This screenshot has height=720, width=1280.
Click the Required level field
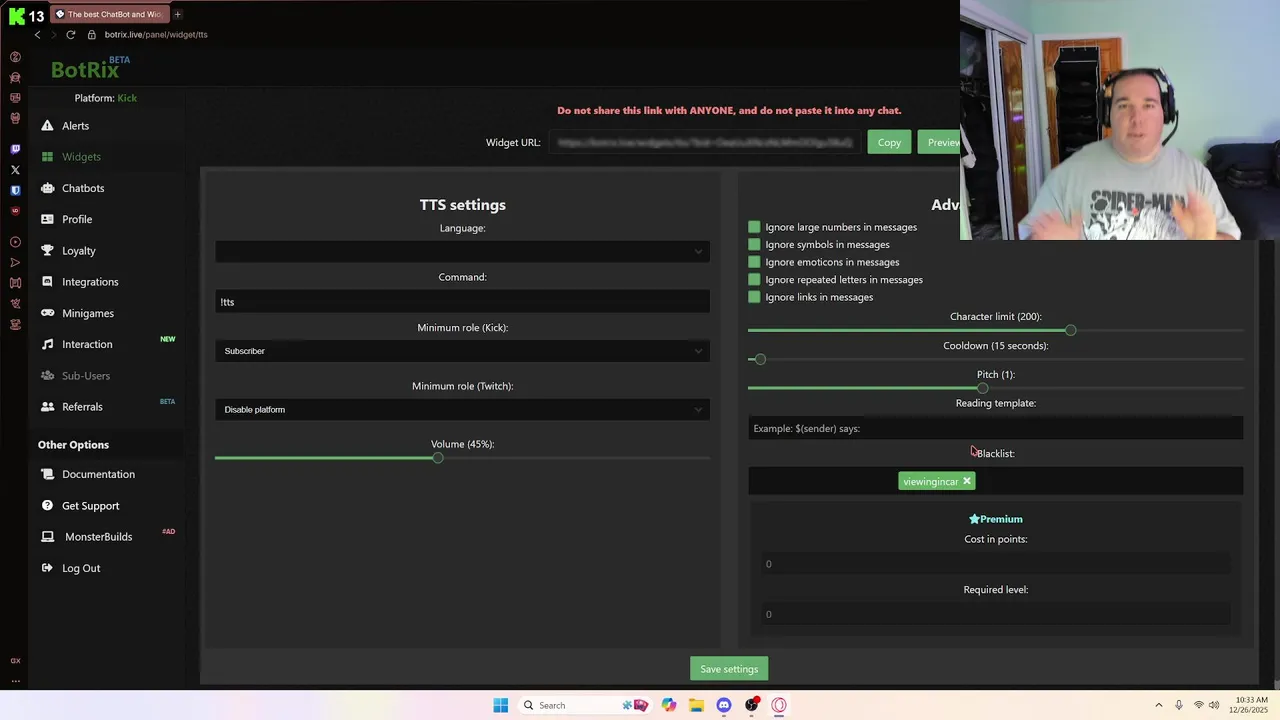pyautogui.click(x=995, y=614)
